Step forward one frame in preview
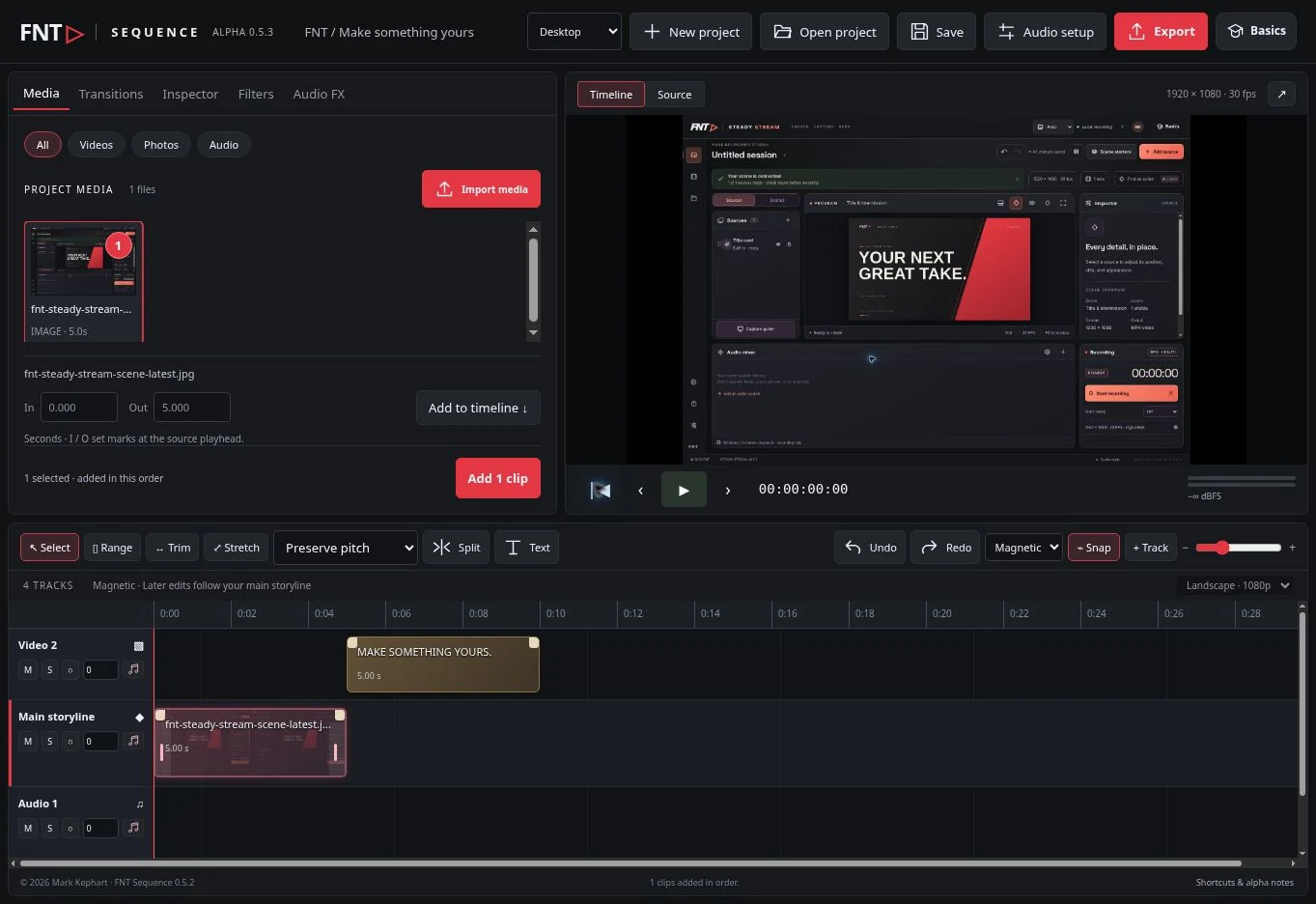 point(727,490)
